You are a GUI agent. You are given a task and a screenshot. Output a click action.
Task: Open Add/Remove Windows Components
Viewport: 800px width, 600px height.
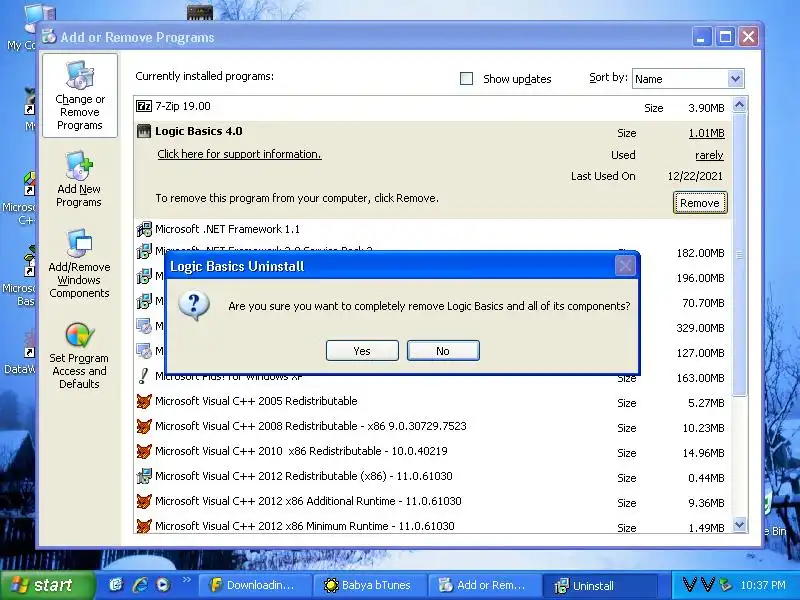click(x=79, y=264)
